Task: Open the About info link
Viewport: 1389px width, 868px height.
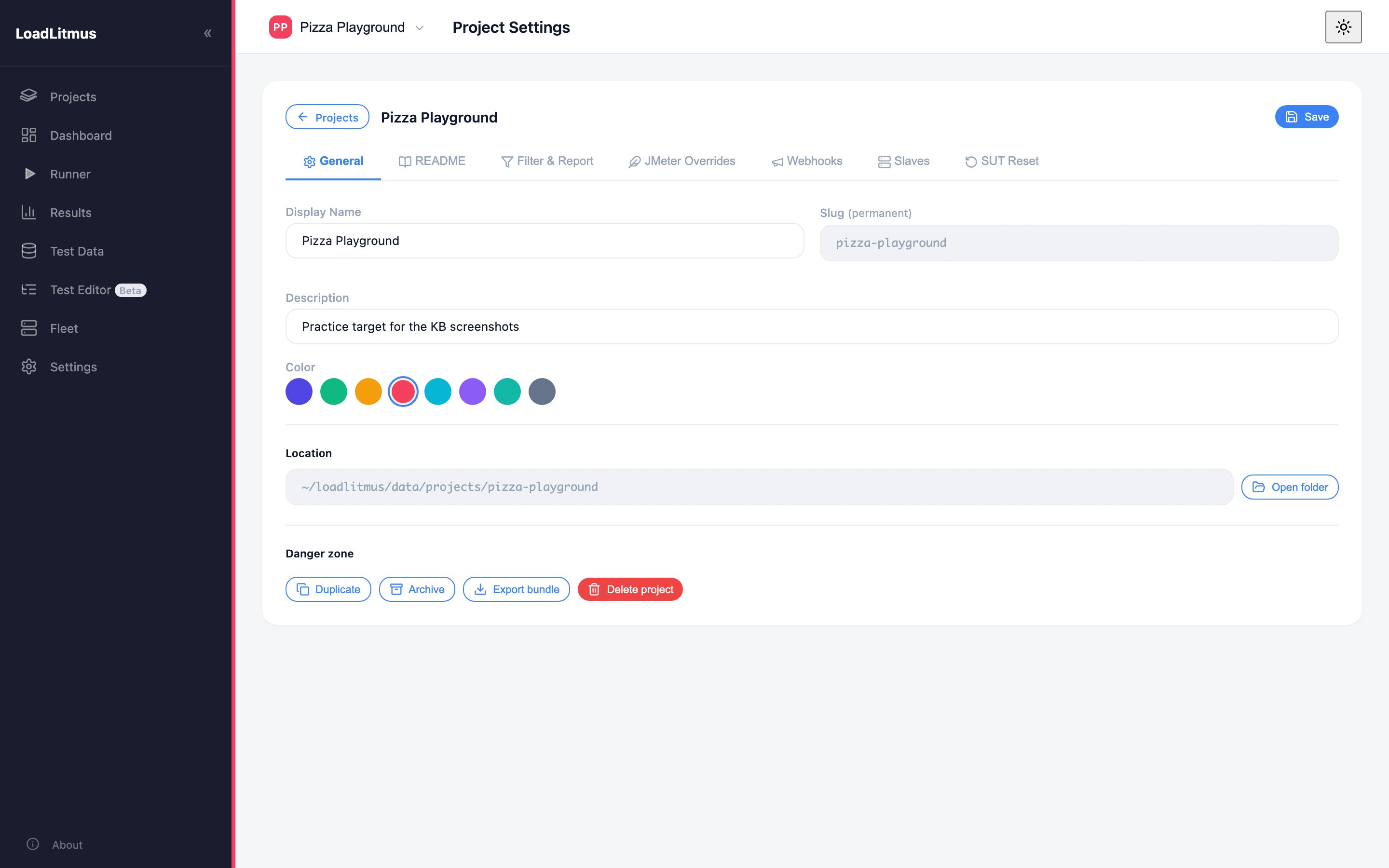Action: (x=55, y=844)
